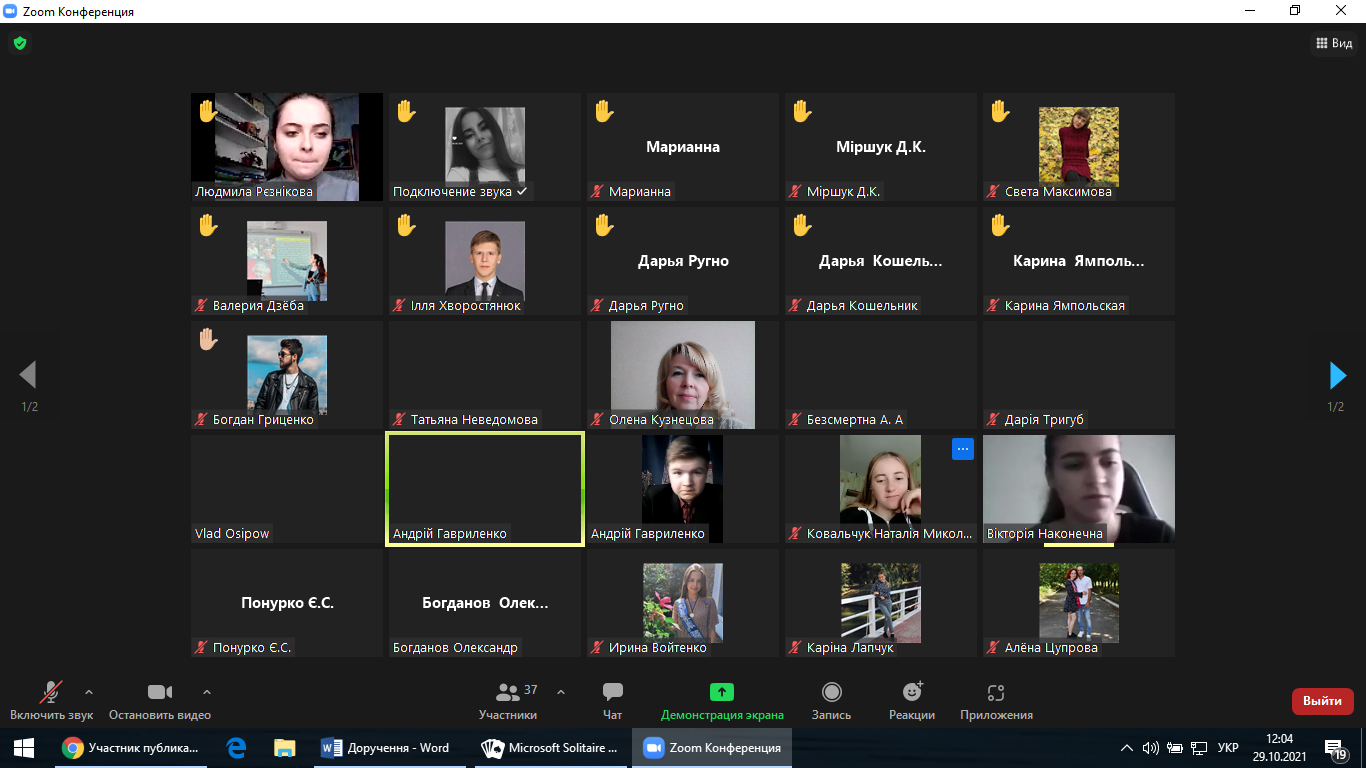This screenshot has height=768, width=1366.
Task: Expand the arrow next to Participants
Action: coord(561,691)
